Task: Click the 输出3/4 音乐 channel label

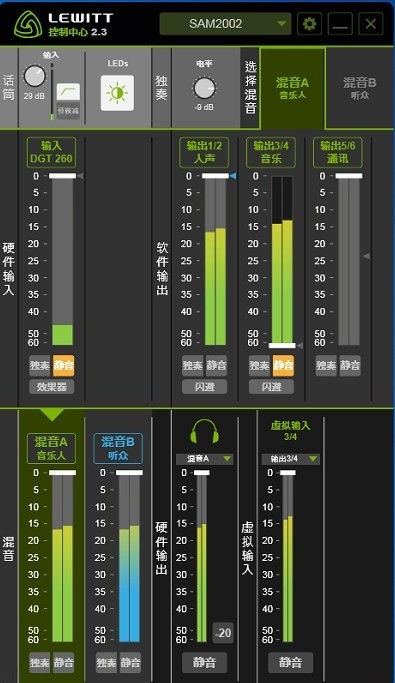Action: pos(271,152)
